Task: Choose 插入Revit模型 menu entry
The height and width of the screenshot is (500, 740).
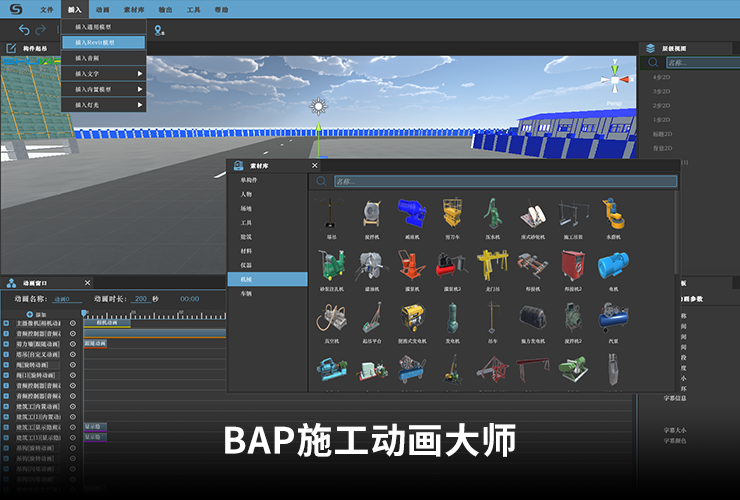Action: pyautogui.click(x=103, y=42)
